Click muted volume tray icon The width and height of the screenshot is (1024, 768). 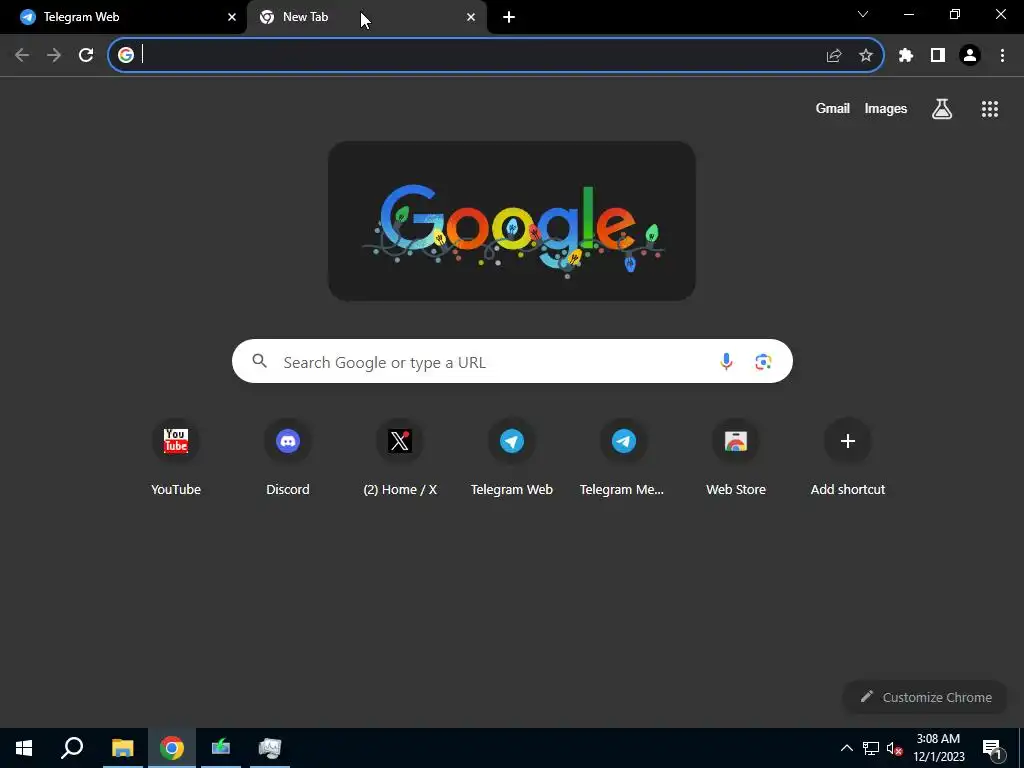click(x=894, y=748)
